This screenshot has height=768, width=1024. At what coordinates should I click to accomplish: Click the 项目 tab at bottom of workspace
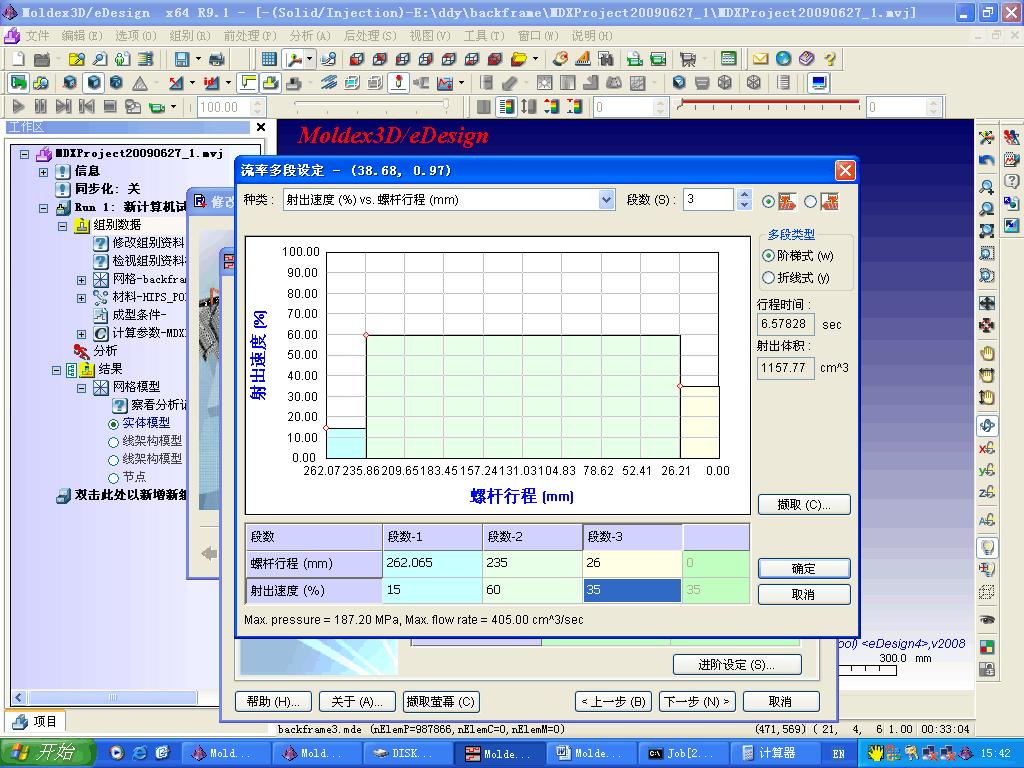pos(35,721)
